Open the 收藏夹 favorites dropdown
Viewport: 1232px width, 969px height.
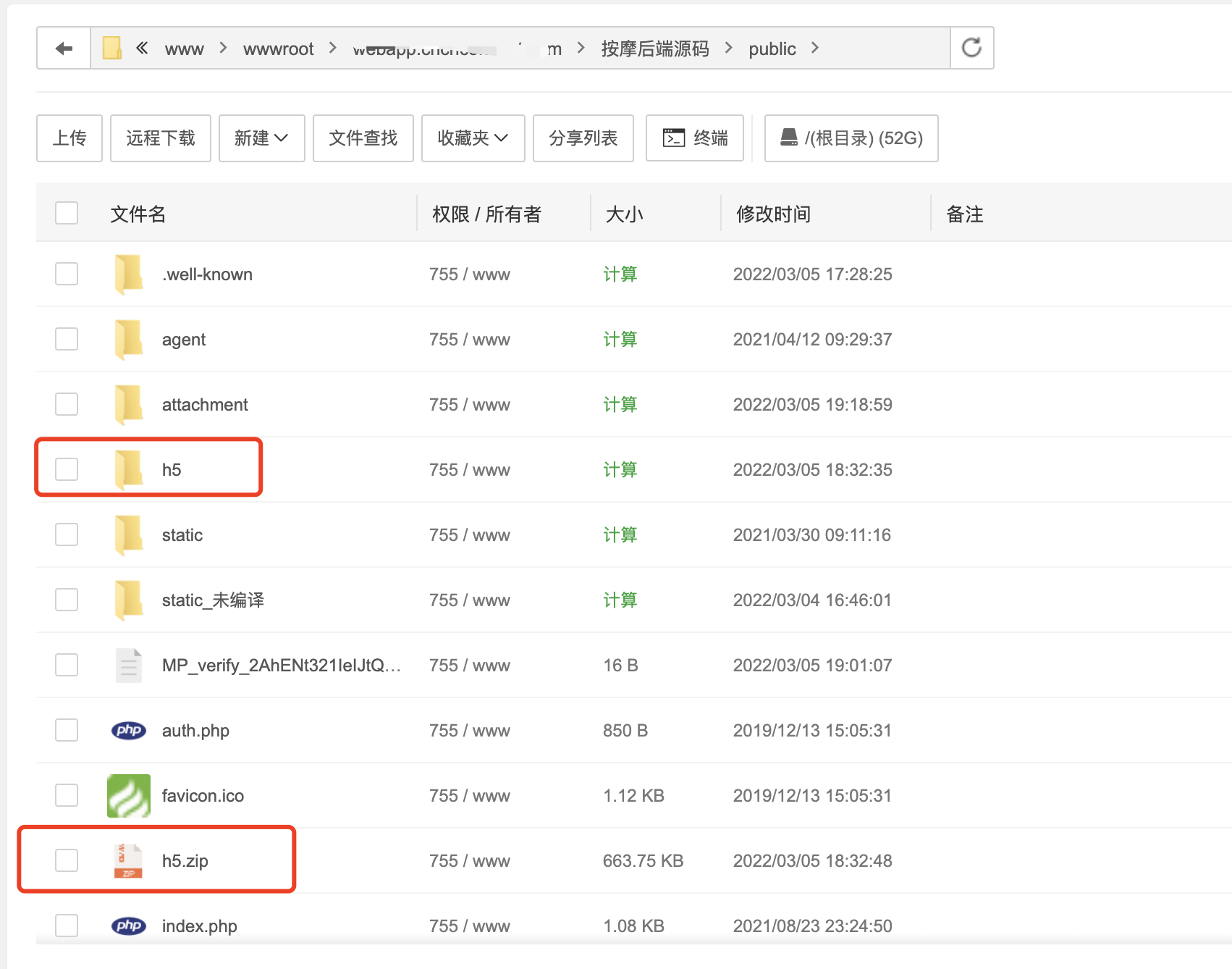(x=473, y=138)
